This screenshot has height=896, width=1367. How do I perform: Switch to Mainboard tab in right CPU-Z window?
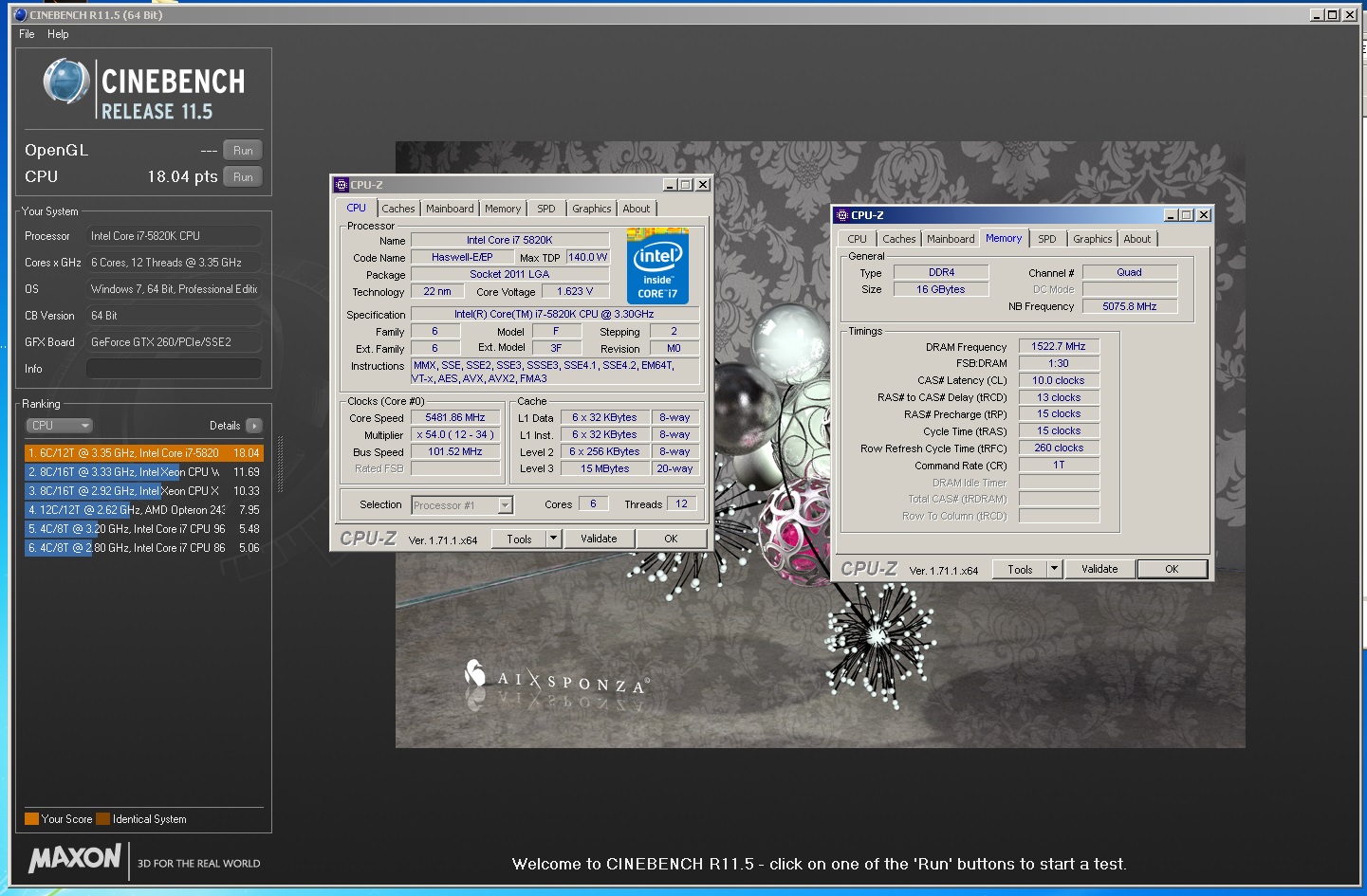(951, 239)
